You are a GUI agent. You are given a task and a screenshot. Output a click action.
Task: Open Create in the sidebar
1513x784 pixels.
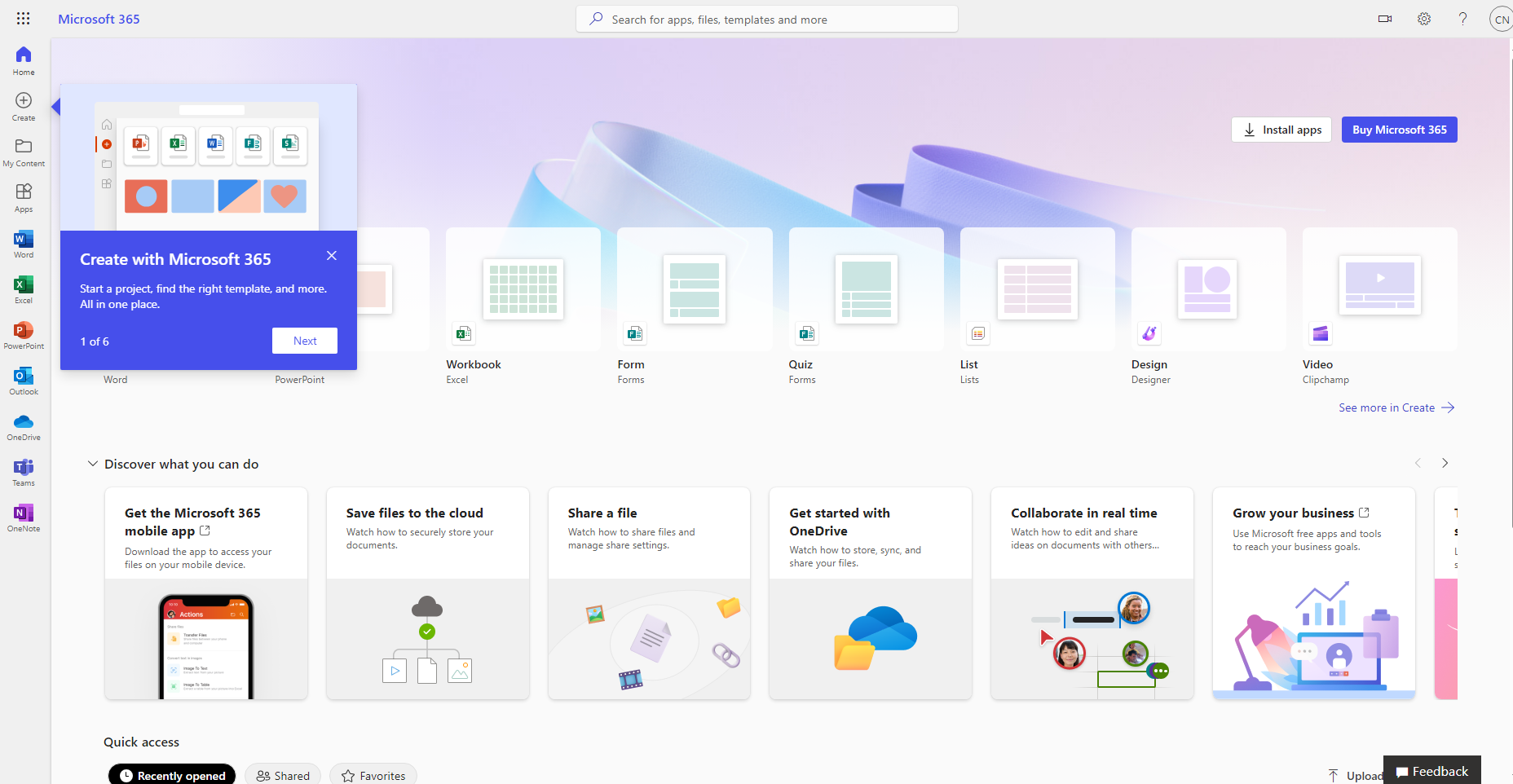[x=24, y=107]
